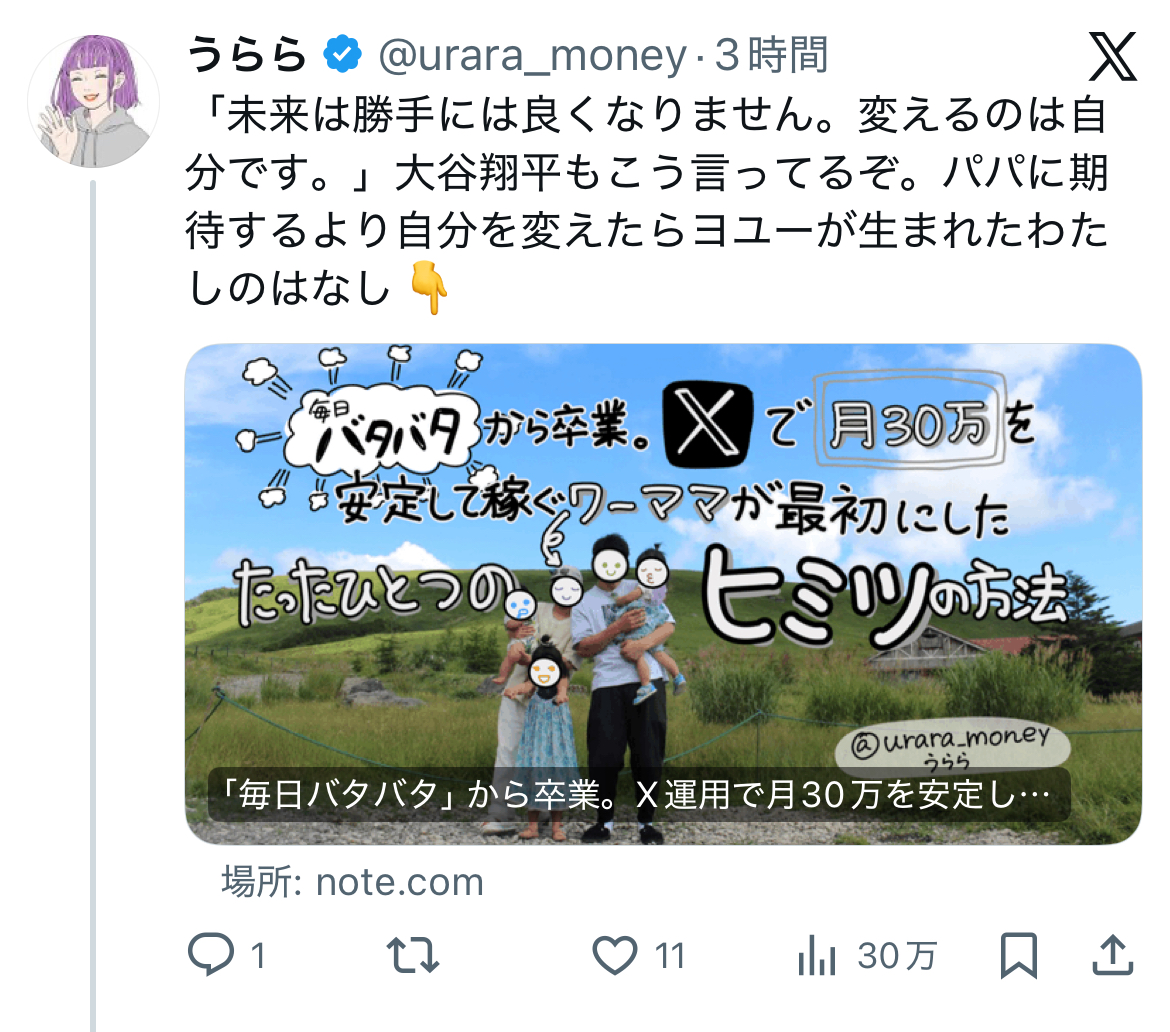Click the blue verified checkmark badge
Viewport: 1170px width, 1032px height.
(342, 54)
